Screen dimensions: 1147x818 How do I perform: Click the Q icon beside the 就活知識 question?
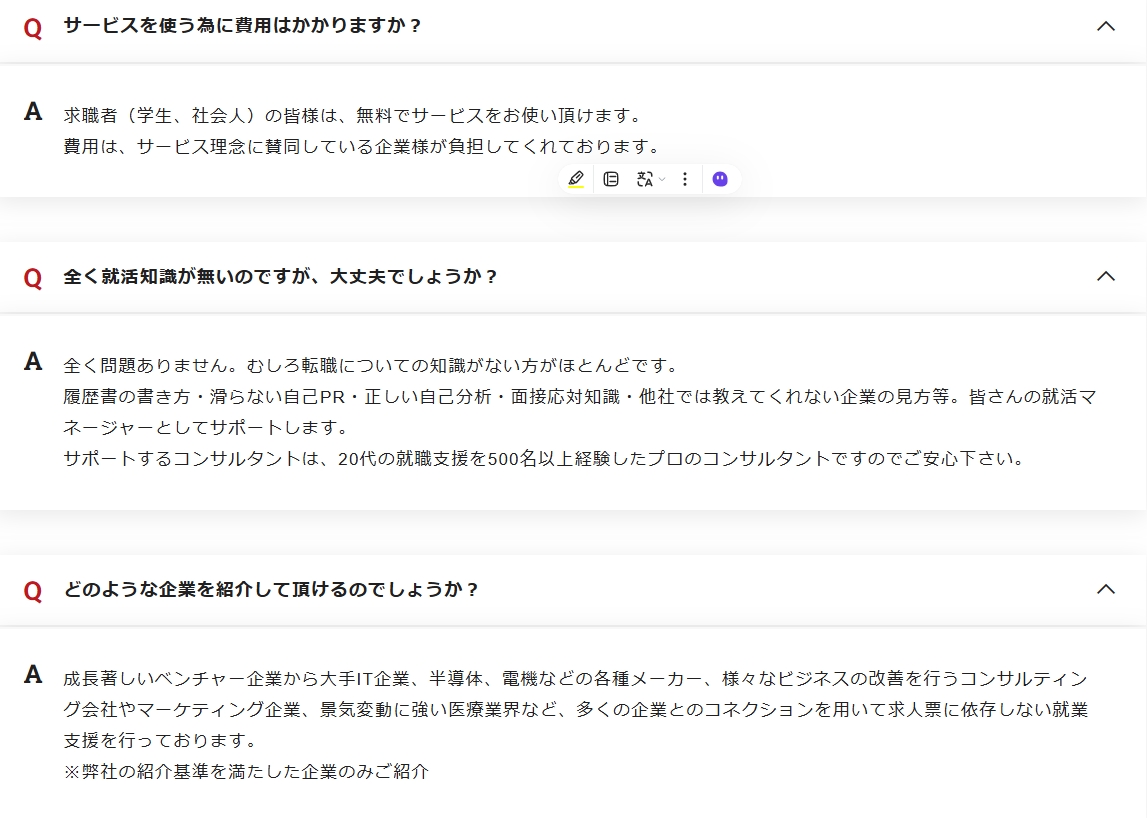point(31,277)
